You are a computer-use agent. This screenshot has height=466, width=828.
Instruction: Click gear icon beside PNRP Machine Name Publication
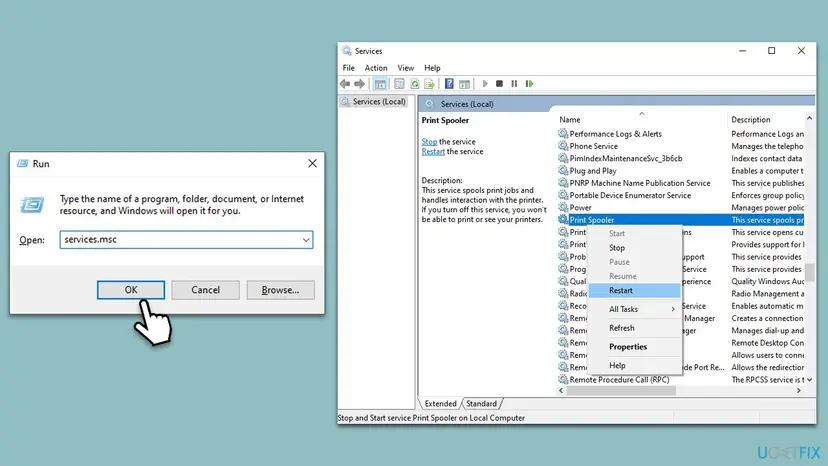pos(563,183)
